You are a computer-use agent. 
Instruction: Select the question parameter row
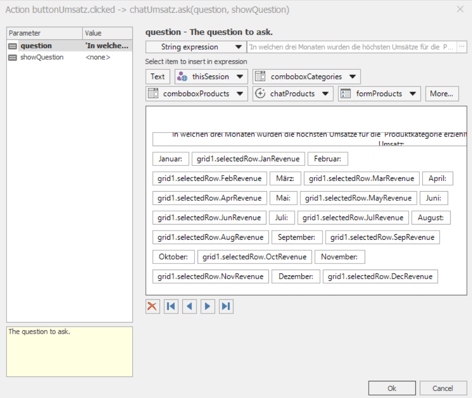coord(69,46)
